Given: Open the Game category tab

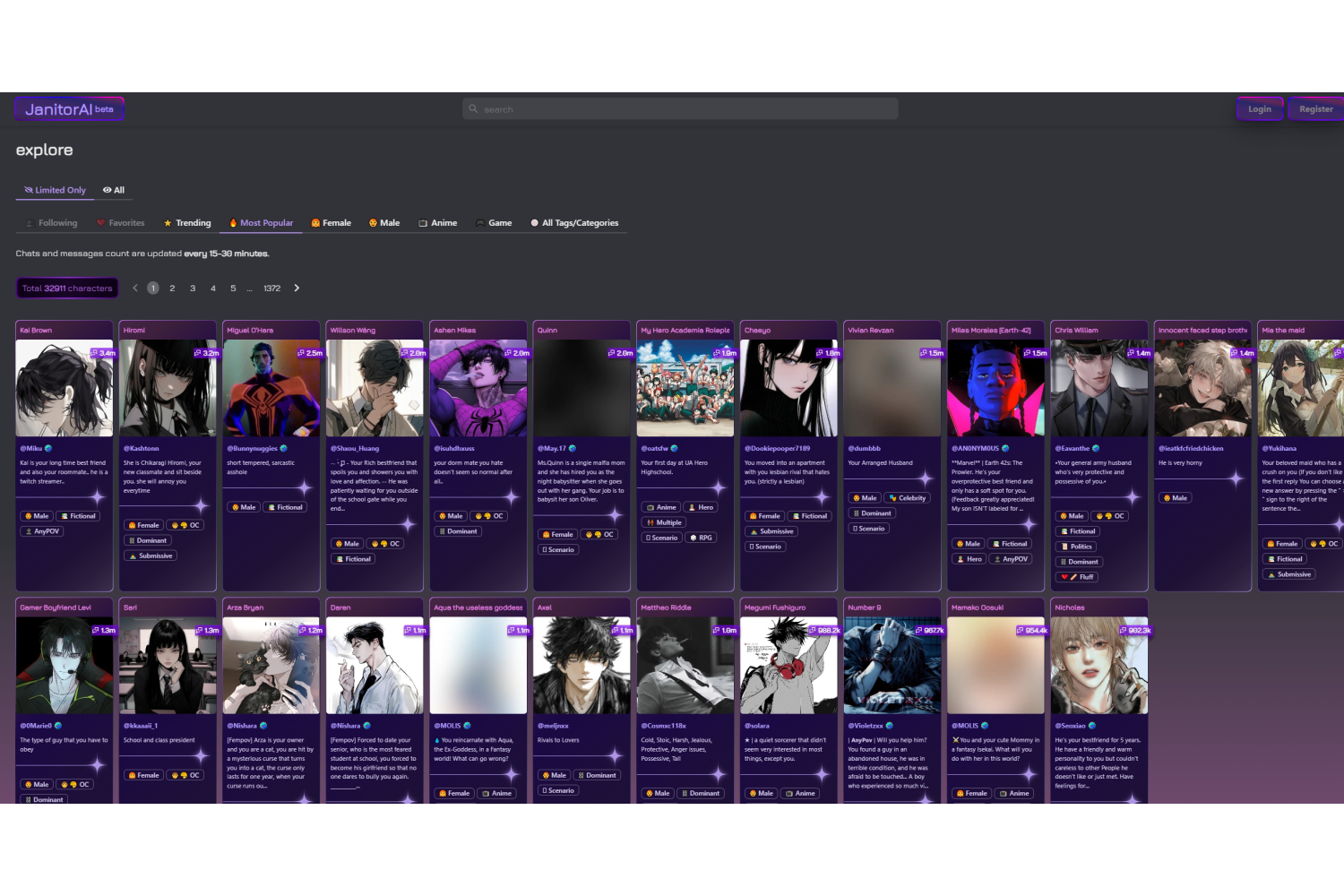Looking at the screenshot, I should click(494, 223).
